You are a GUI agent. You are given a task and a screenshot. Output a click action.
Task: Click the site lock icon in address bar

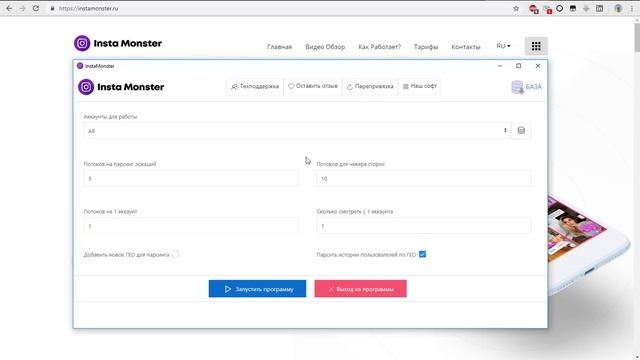[52, 8]
